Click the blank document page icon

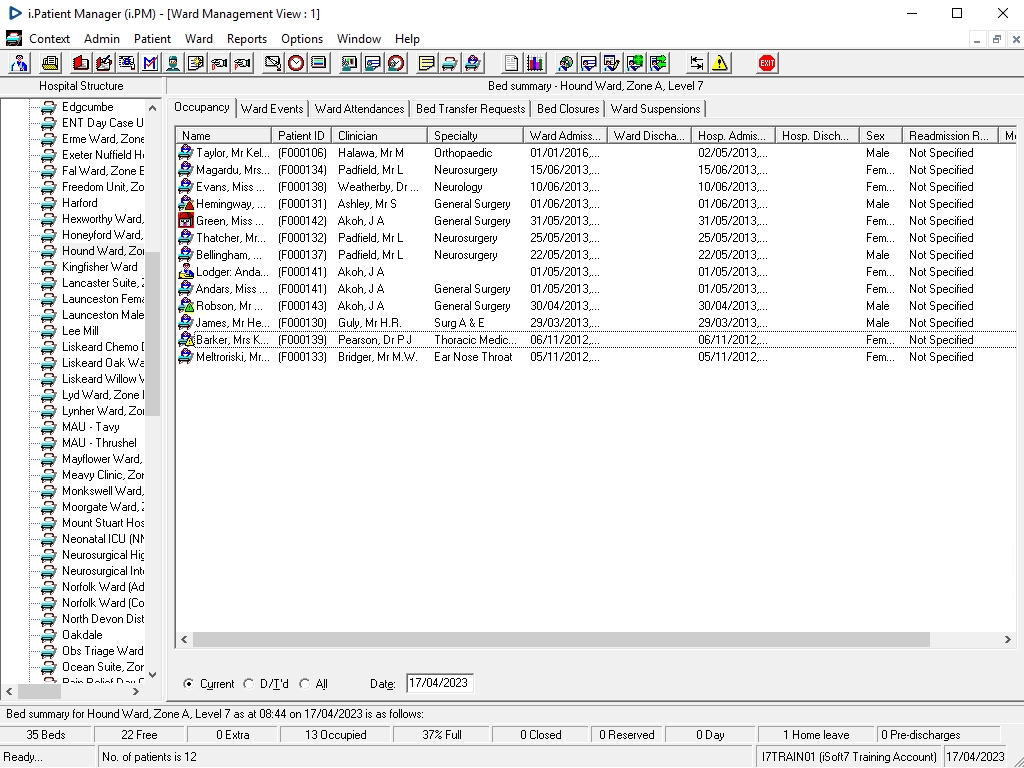click(511, 63)
